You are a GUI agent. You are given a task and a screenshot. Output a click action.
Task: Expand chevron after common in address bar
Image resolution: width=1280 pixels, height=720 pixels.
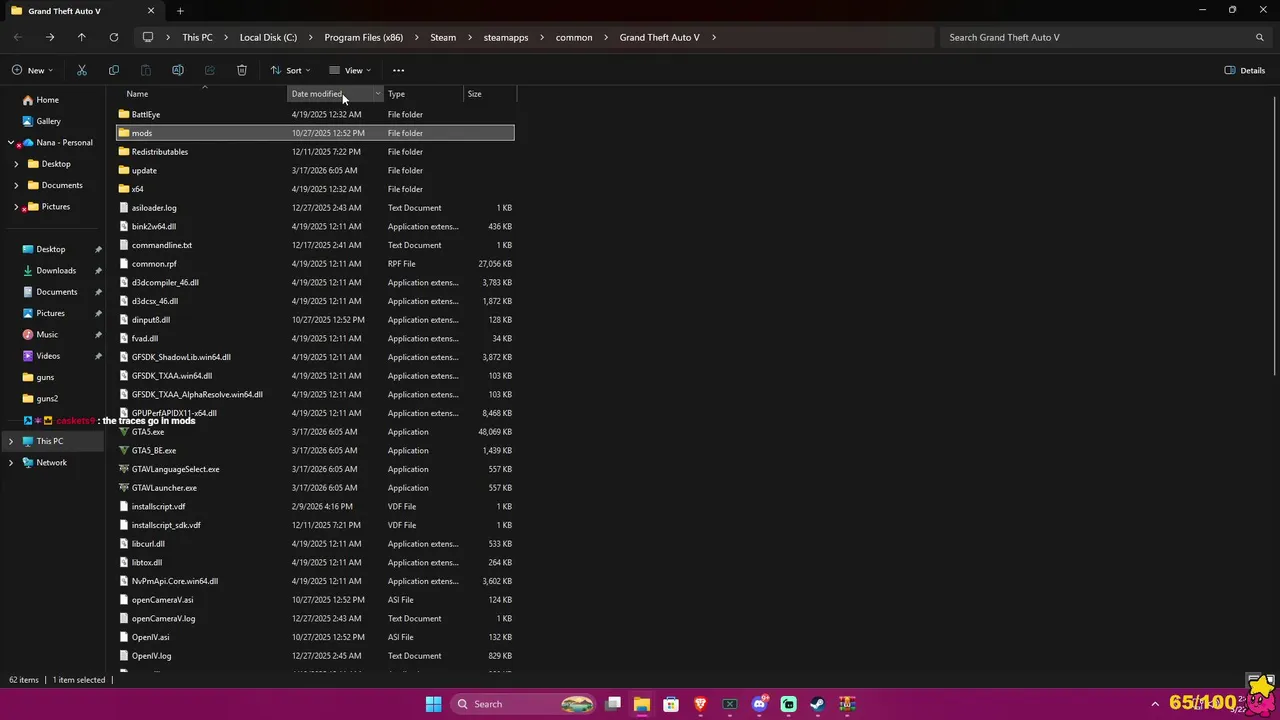pos(606,37)
